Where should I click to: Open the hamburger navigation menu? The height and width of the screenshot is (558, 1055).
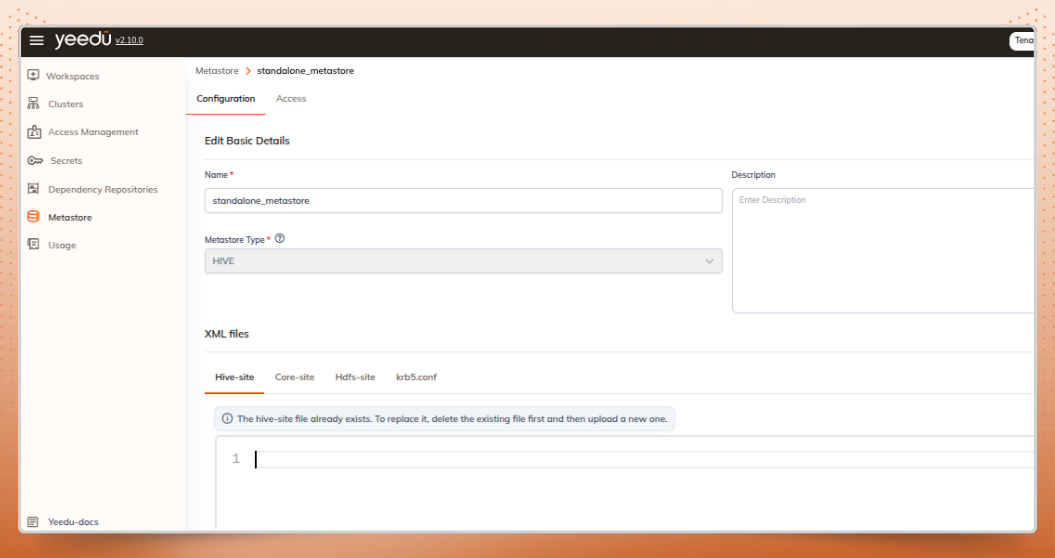pyautogui.click(x=36, y=40)
